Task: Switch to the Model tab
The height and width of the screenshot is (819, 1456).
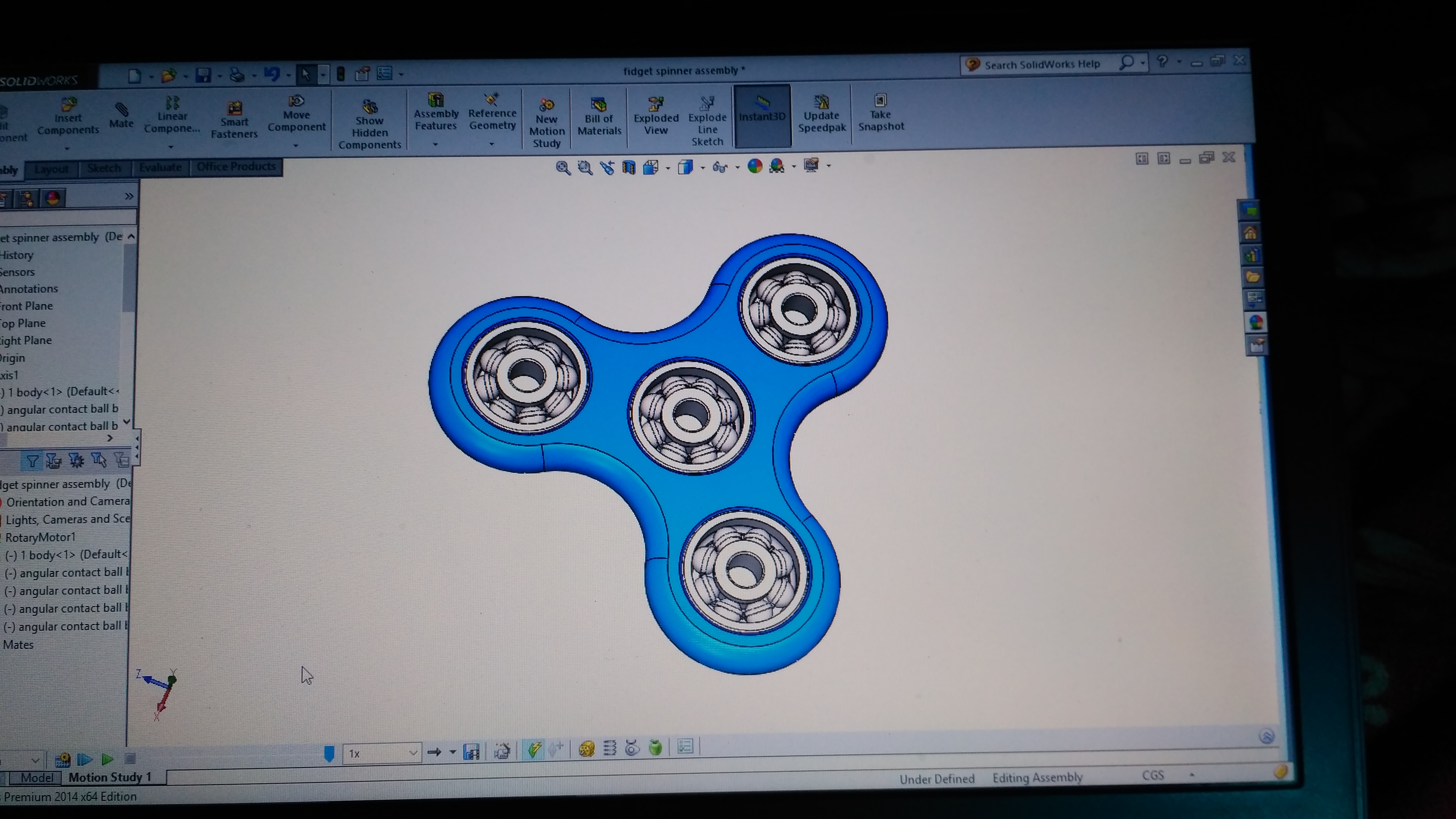Action: [37, 778]
